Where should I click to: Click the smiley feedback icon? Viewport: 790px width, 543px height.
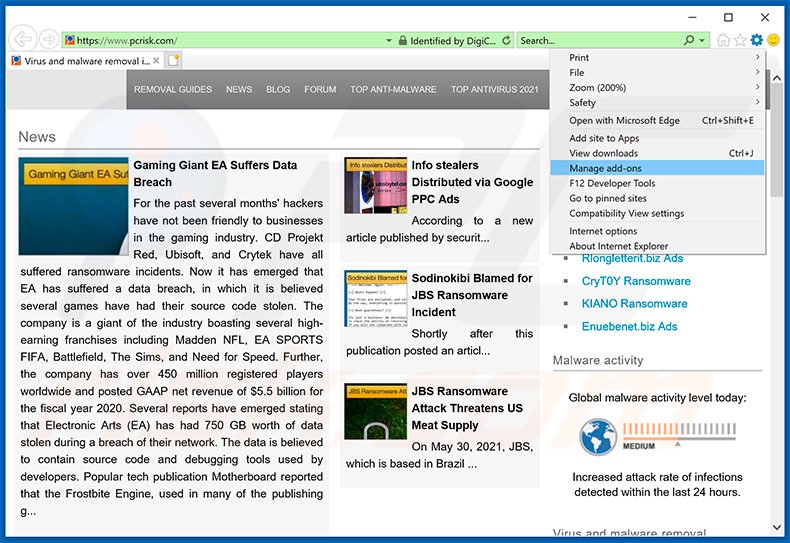[773, 40]
